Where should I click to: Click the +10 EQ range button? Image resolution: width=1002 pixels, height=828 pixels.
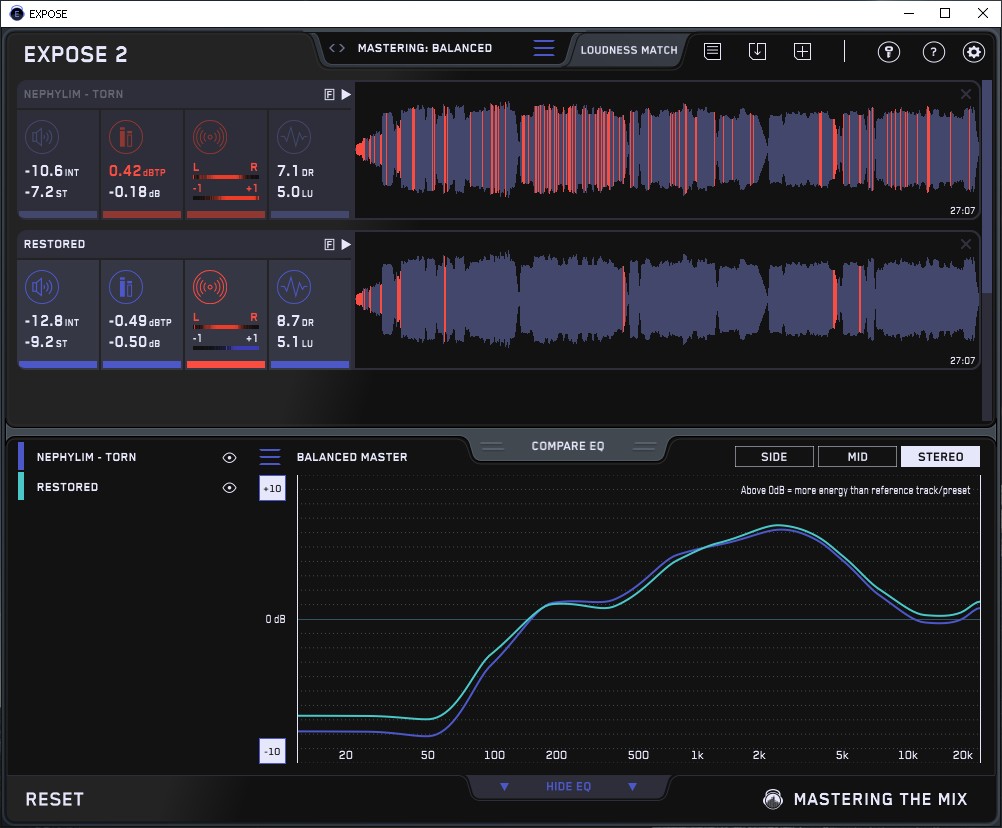[272, 488]
